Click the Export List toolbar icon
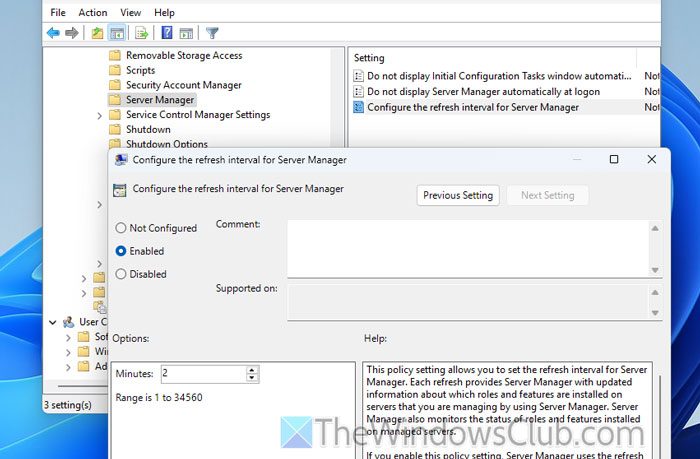Image resolution: width=700 pixels, height=459 pixels. [x=142, y=33]
